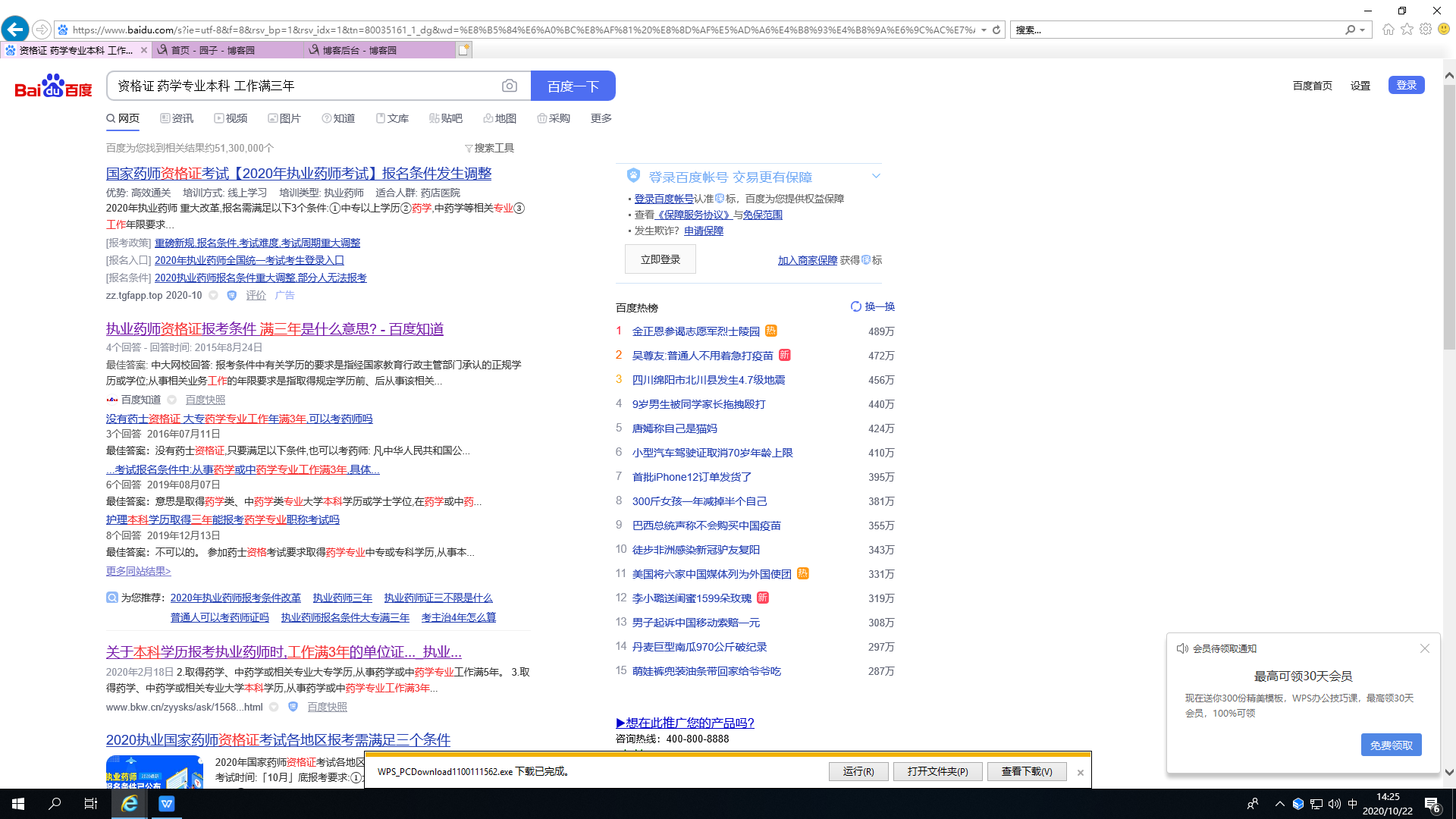Open WPS app in taskbar
Screen dimensions: 1456x819
pyautogui.click(x=166, y=804)
